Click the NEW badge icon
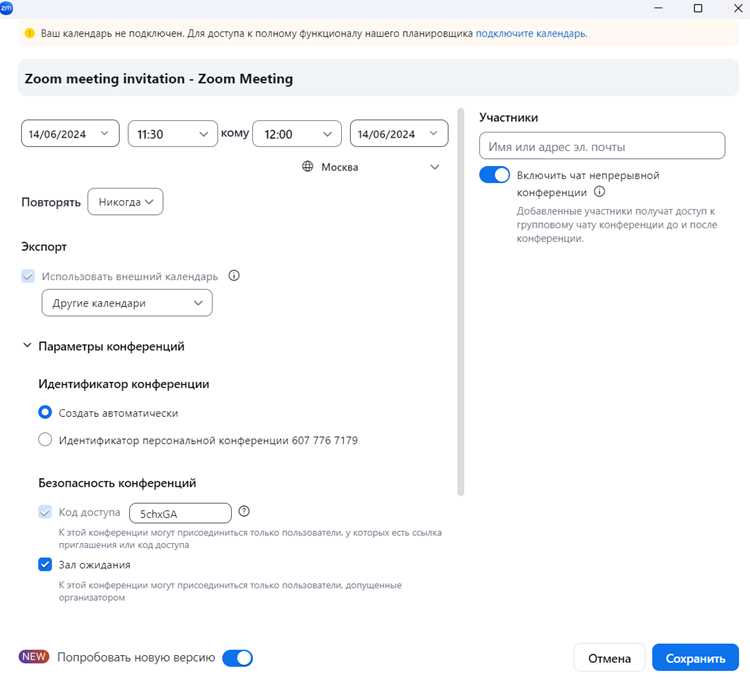The width and height of the screenshot is (750, 688). coord(34,656)
